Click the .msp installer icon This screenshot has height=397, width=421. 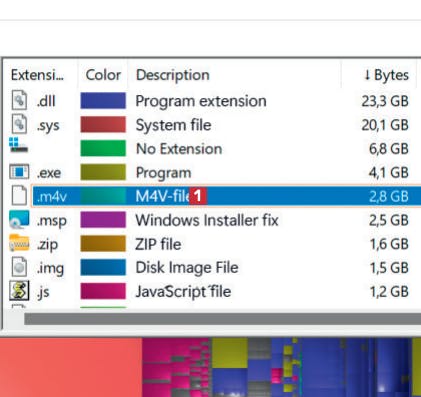(x=19, y=219)
